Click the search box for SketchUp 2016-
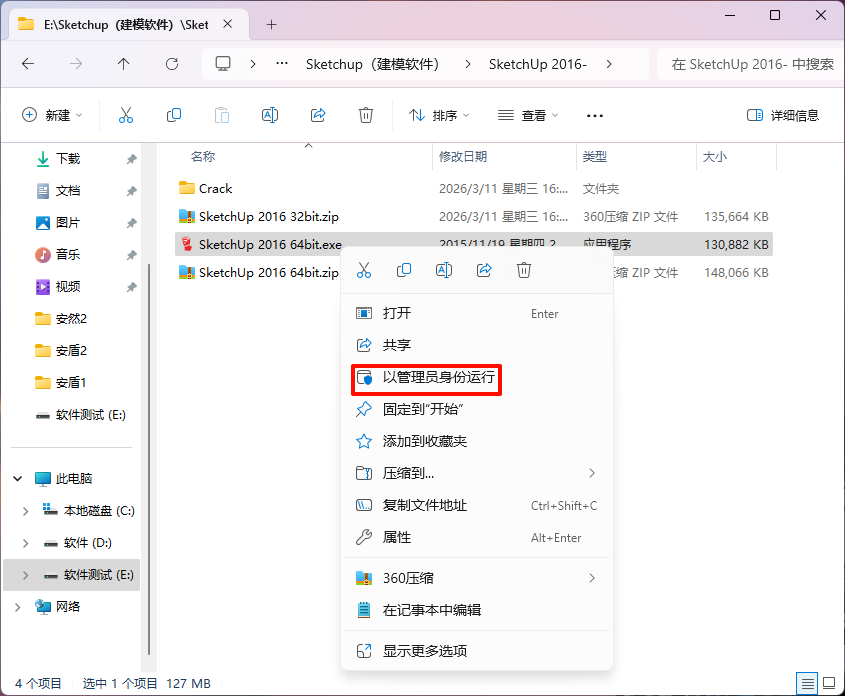Viewport: 845px width, 696px height. tap(751, 64)
